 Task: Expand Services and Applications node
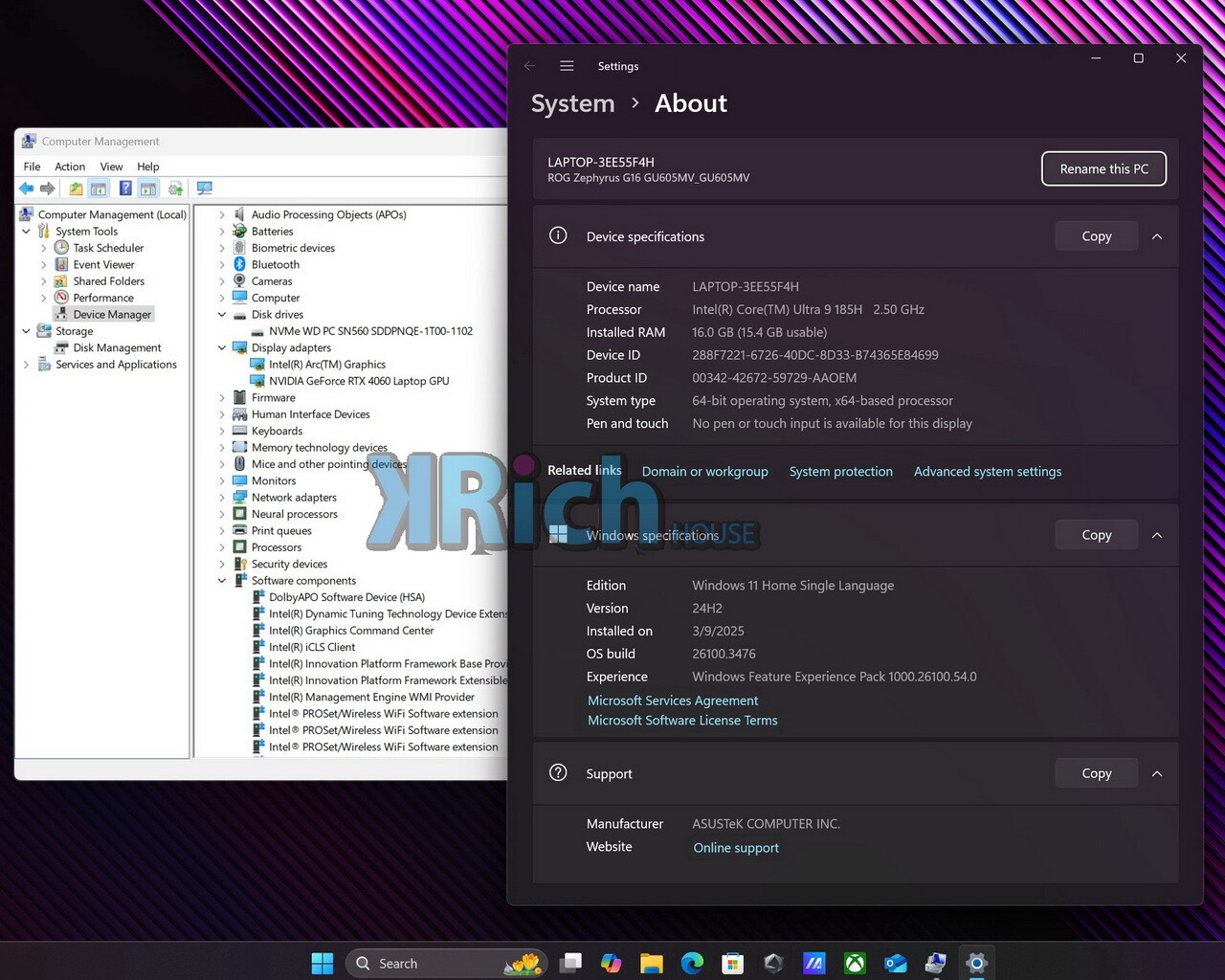26,365
